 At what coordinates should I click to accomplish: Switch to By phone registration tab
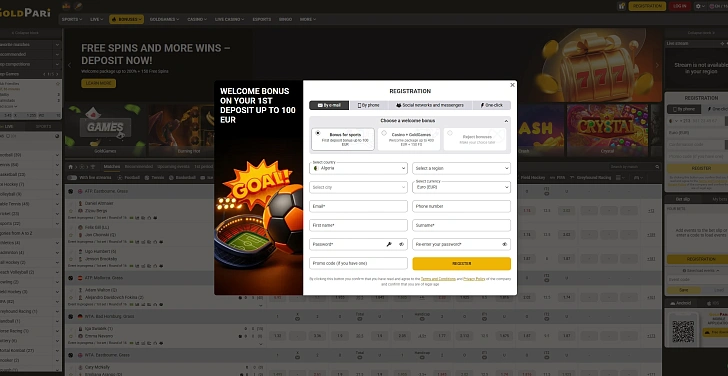point(369,105)
